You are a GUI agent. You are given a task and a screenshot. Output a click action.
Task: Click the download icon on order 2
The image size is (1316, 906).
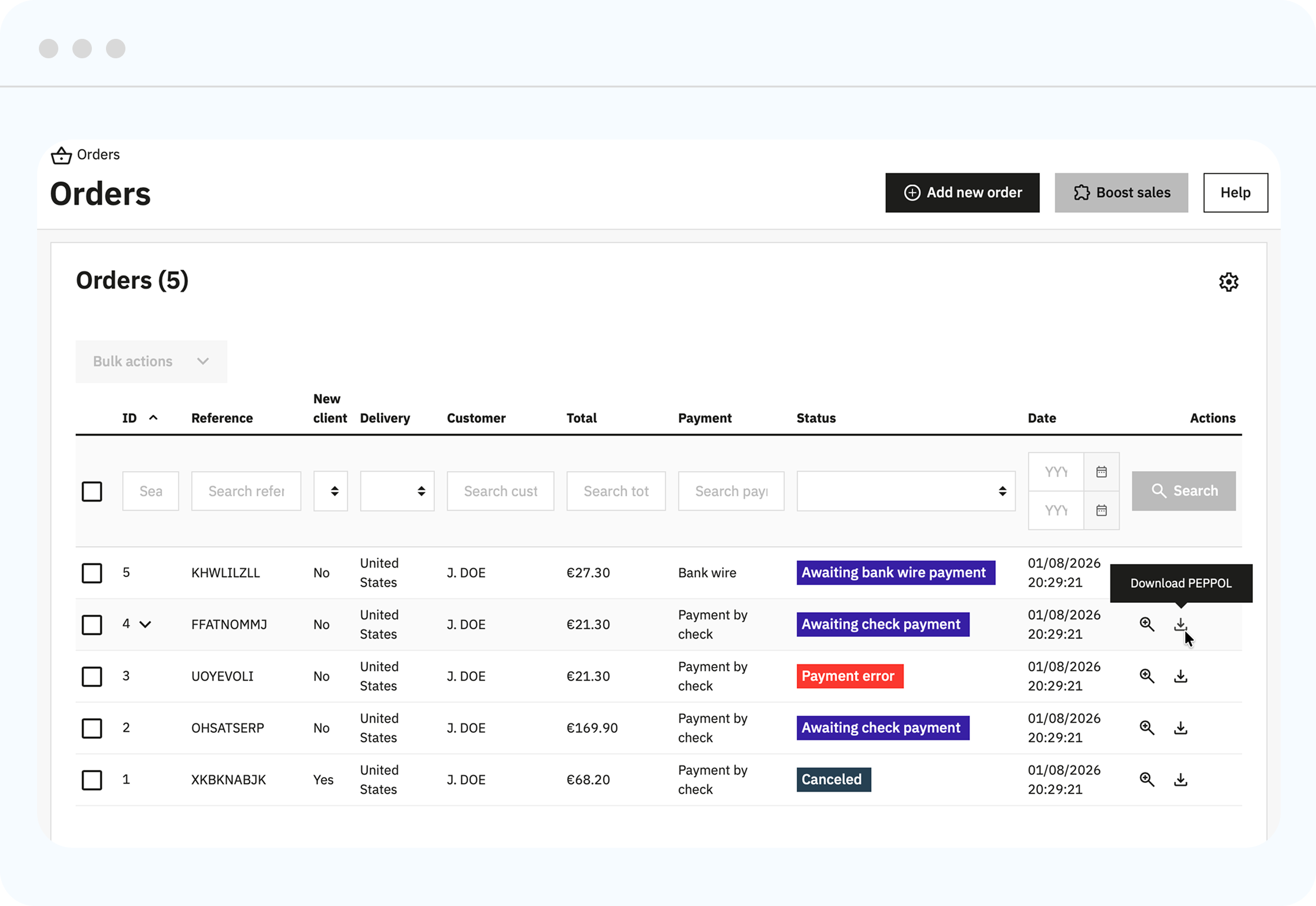point(1181,728)
